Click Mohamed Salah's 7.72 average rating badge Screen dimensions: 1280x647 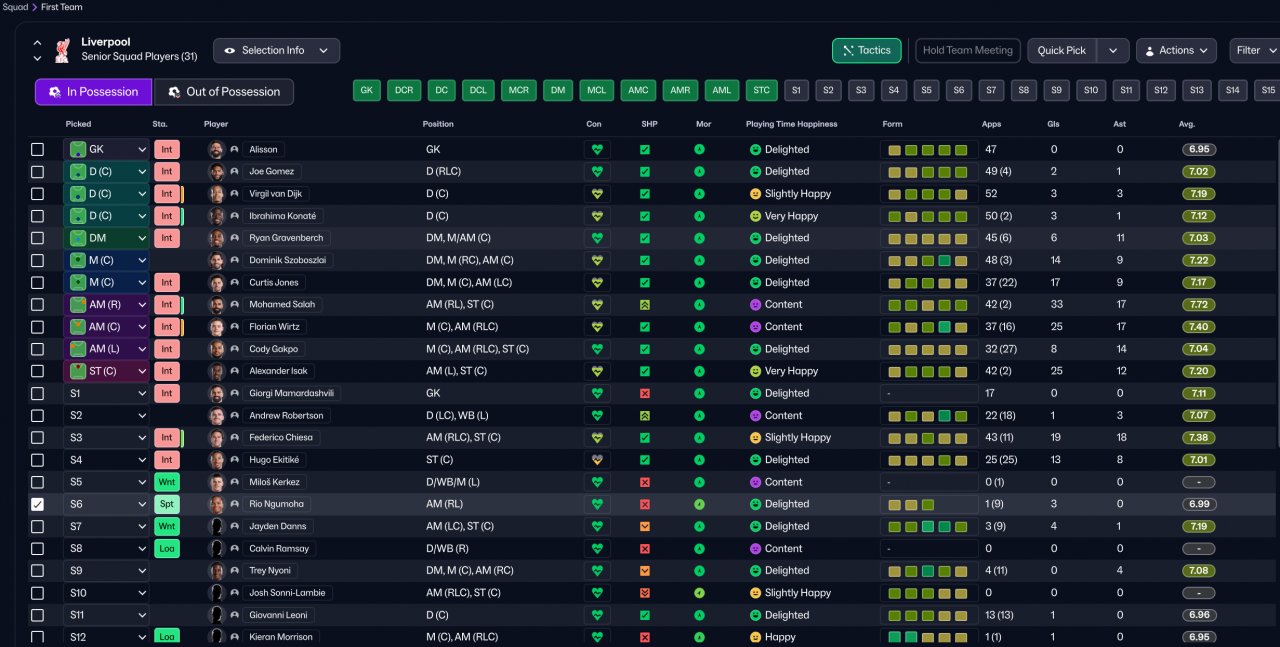[x=1198, y=305]
